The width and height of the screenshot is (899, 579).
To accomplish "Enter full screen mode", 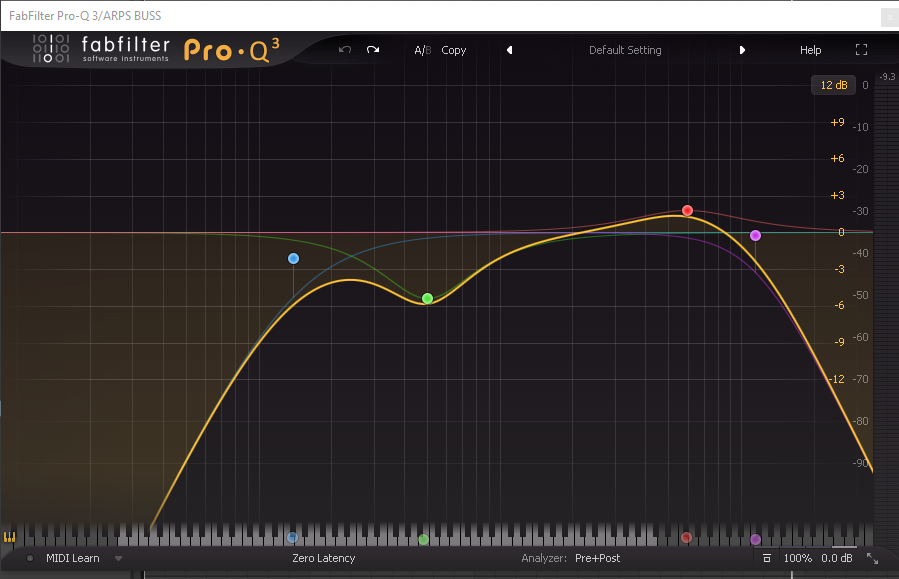I will (x=862, y=50).
